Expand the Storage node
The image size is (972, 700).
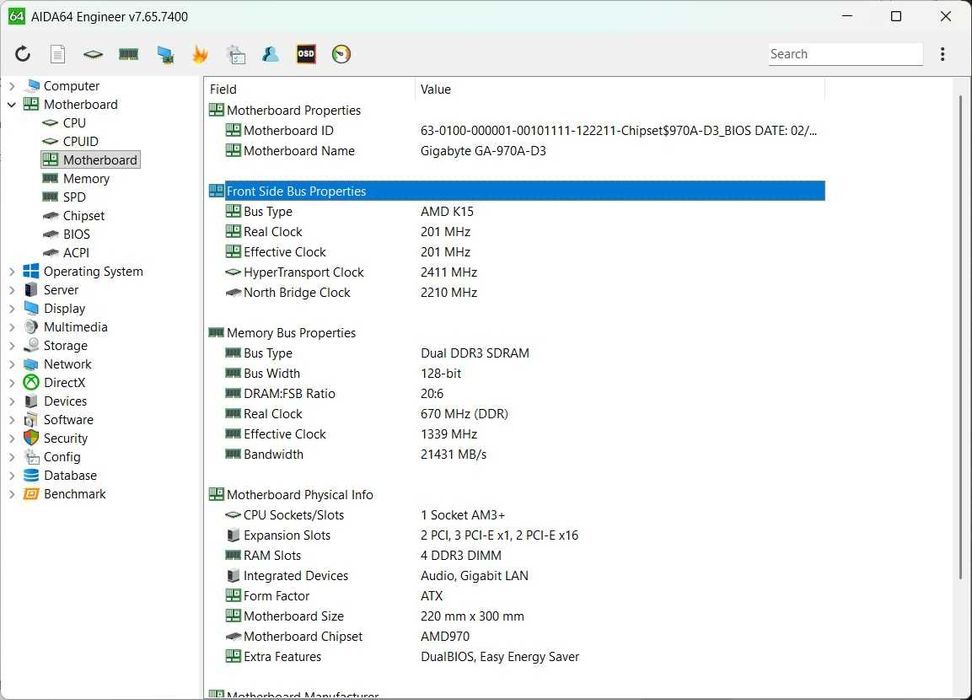pyautogui.click(x=12, y=346)
